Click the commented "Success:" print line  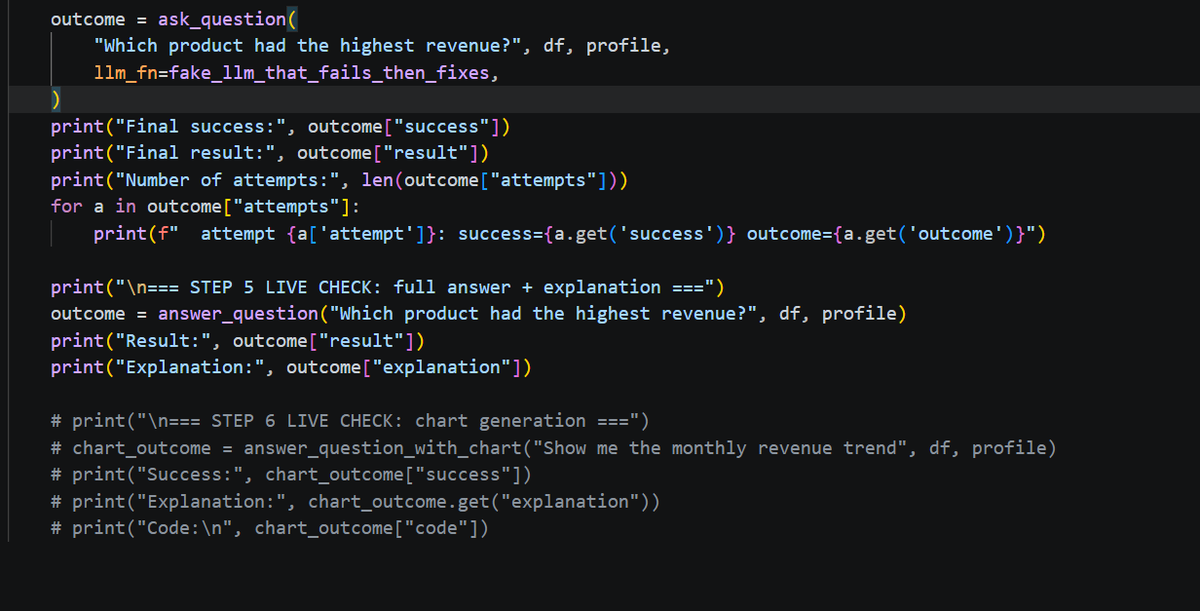(x=291, y=475)
